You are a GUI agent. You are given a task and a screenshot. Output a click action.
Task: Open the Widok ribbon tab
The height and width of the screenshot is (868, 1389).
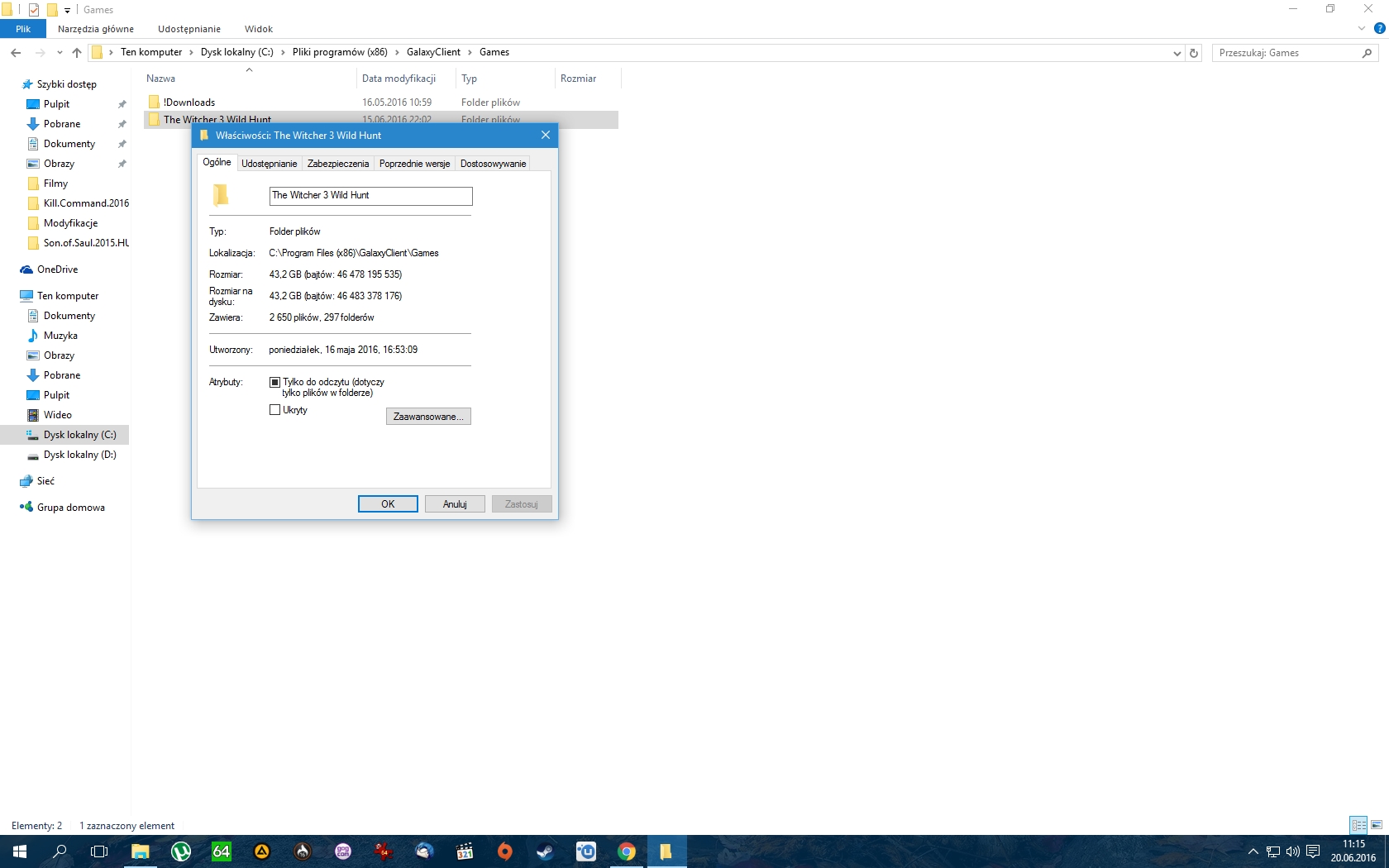(259, 29)
